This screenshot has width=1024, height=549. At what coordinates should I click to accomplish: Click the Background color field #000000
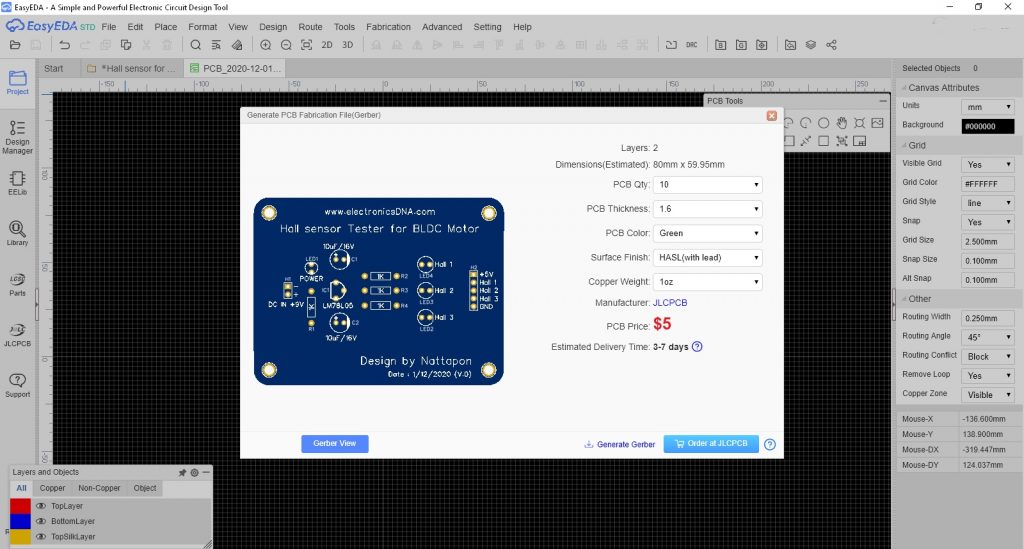click(x=987, y=126)
